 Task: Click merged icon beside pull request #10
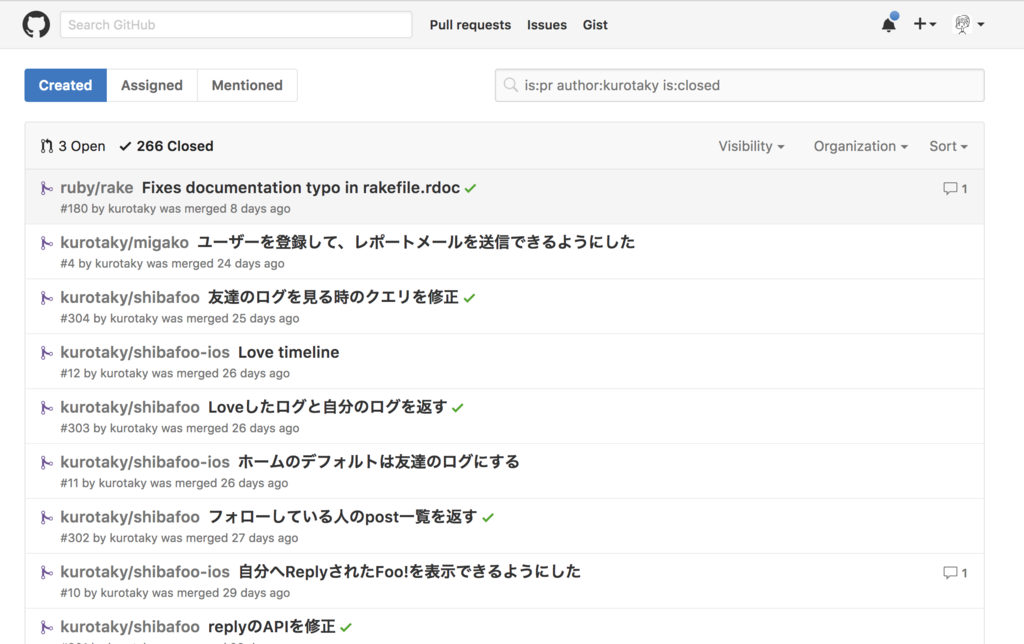coord(46,572)
